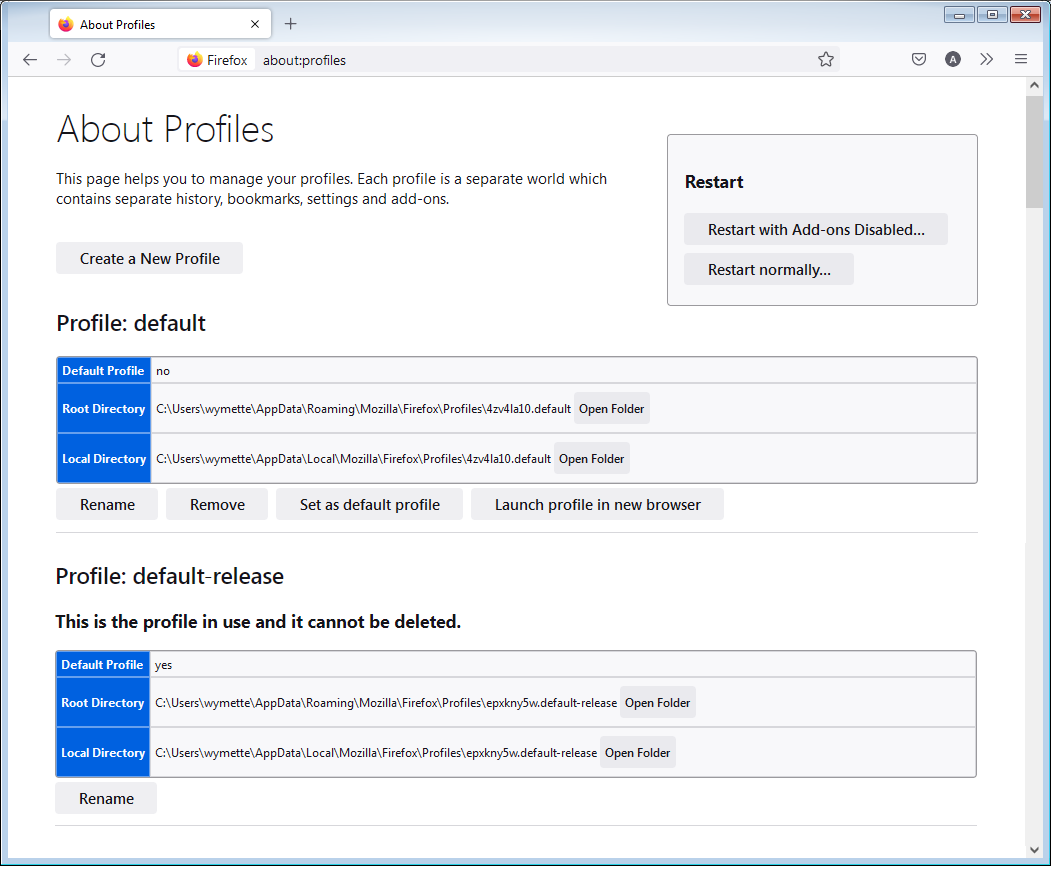
Task: Click the forward navigation arrow
Action: click(64, 60)
